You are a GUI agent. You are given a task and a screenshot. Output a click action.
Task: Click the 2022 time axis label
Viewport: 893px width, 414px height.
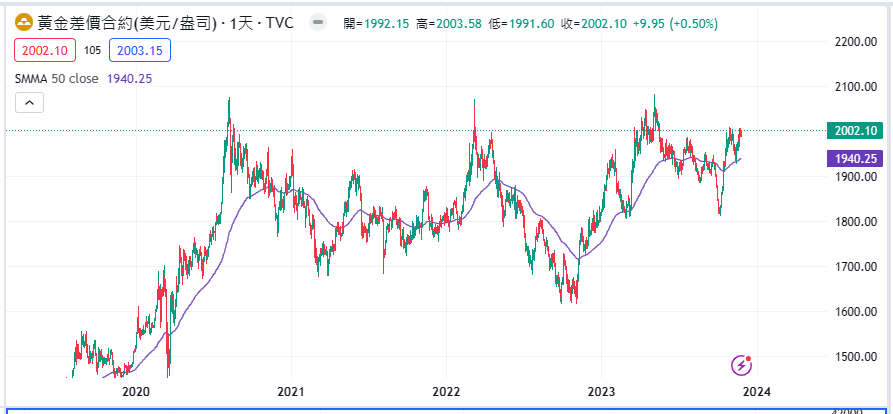point(446,392)
